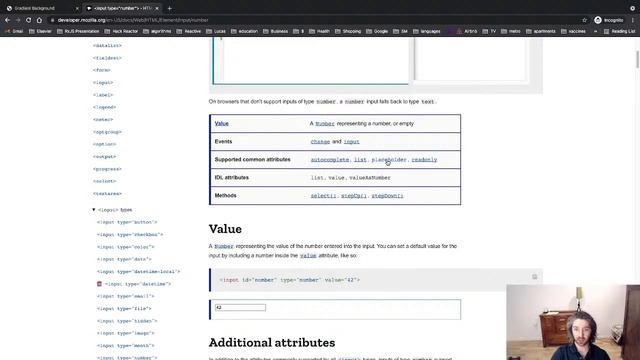Bookmark this page with the star icon
Viewport: 640px width, 360px height.
[x=584, y=20]
